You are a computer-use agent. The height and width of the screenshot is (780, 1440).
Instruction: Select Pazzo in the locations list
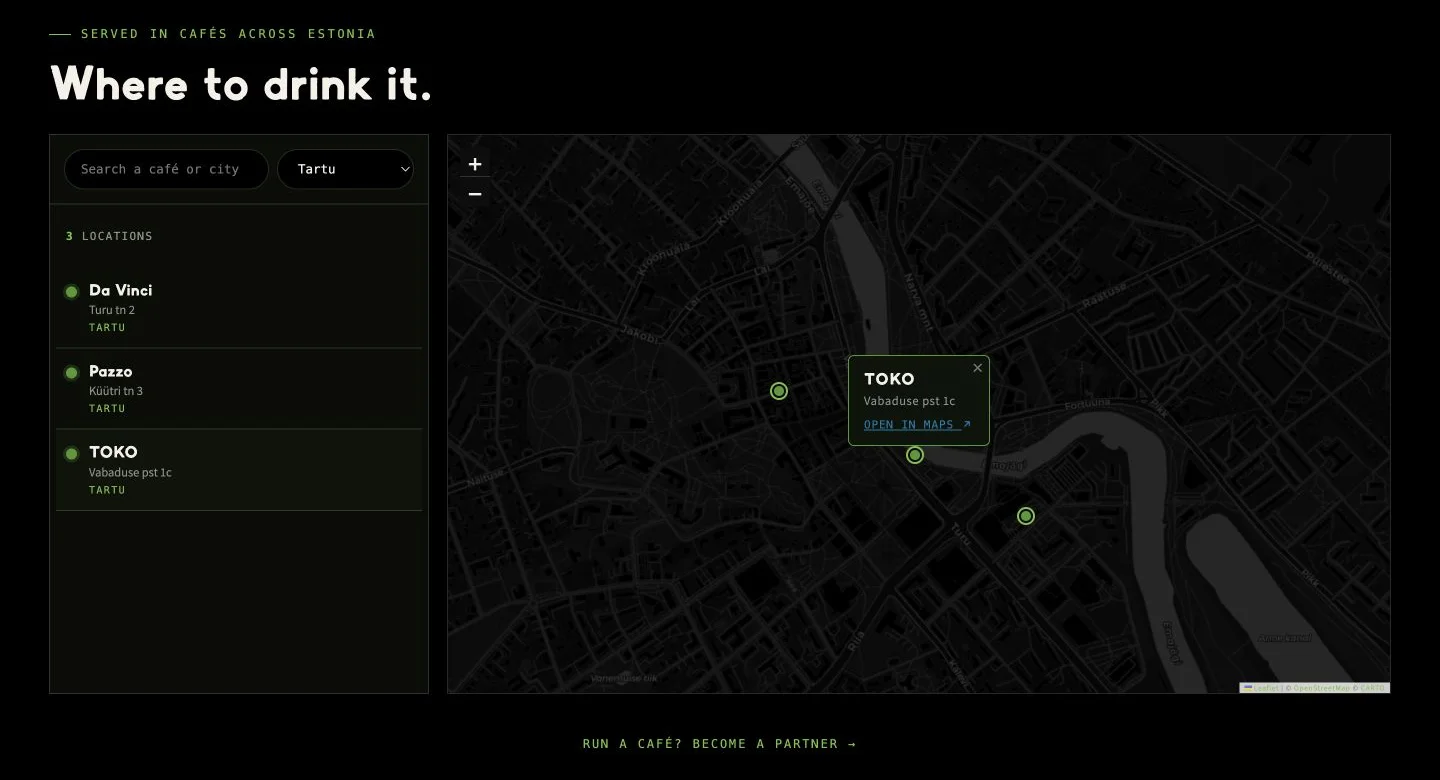[239, 389]
